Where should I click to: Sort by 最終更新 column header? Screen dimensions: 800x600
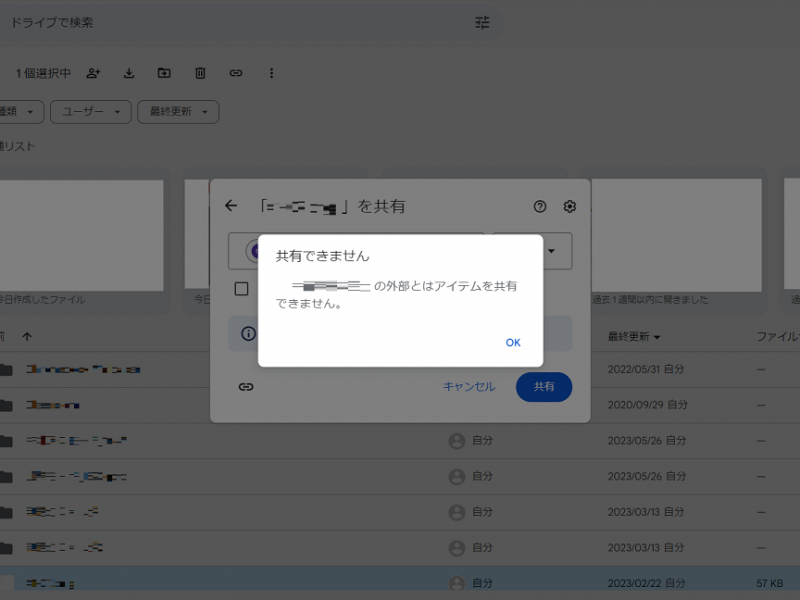(634, 337)
